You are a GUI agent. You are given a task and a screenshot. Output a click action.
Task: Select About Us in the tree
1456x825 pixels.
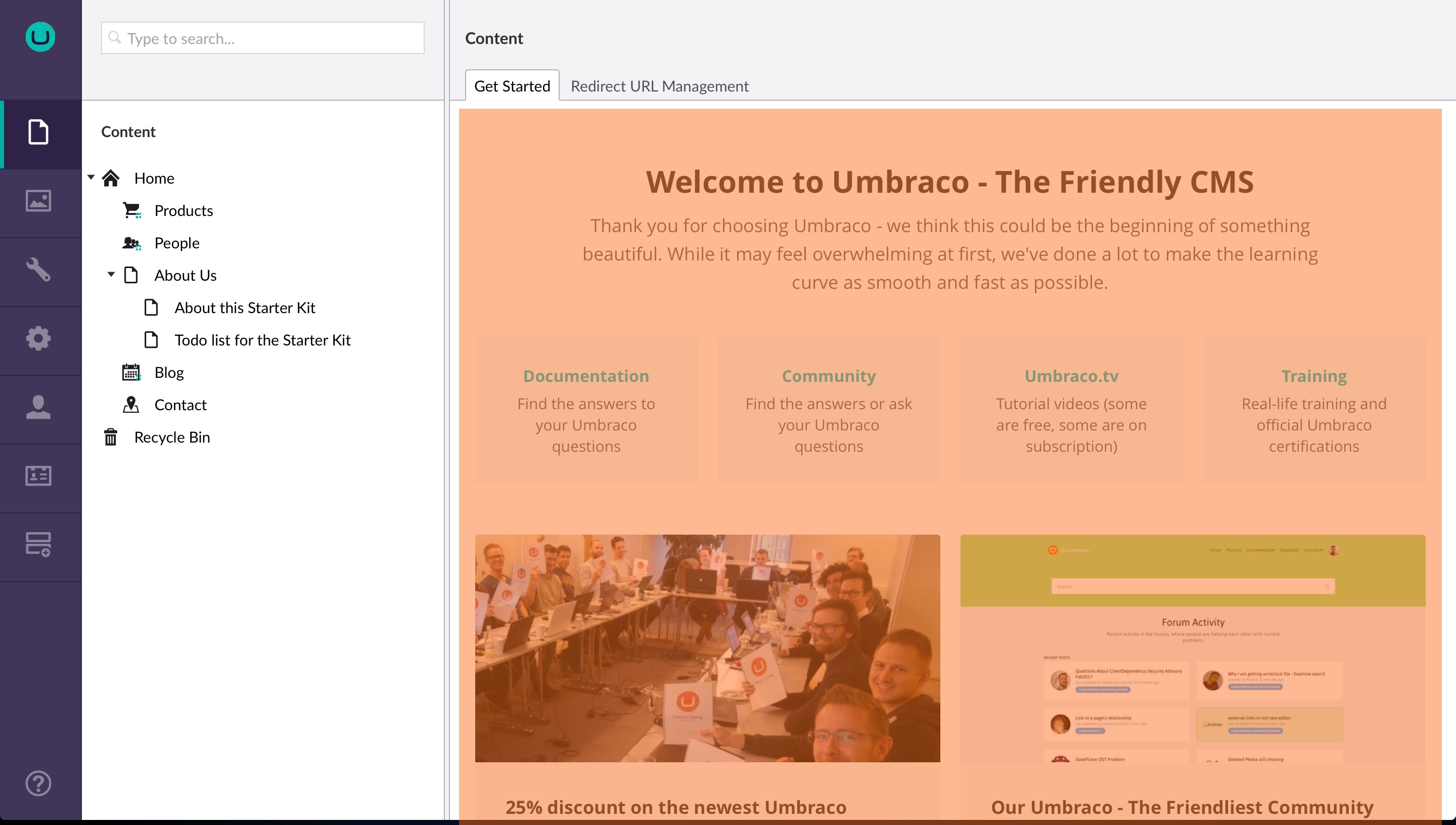[185, 275]
